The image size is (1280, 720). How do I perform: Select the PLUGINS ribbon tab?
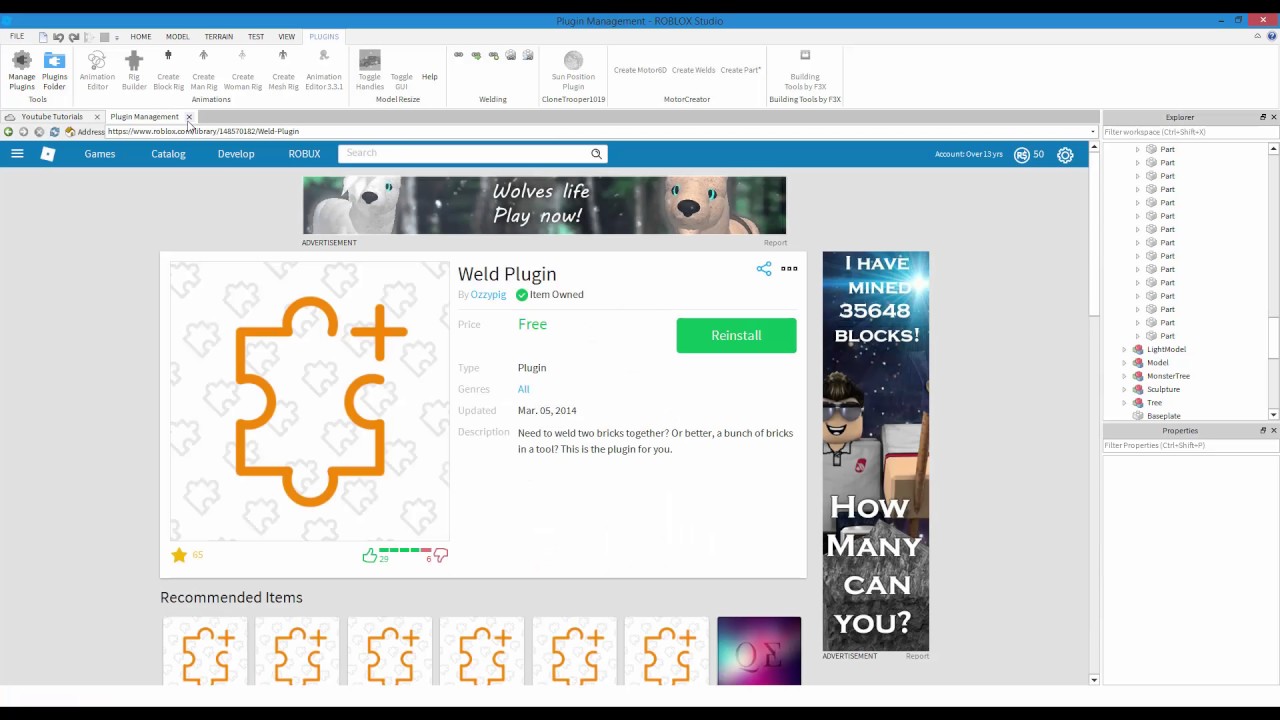(x=324, y=37)
